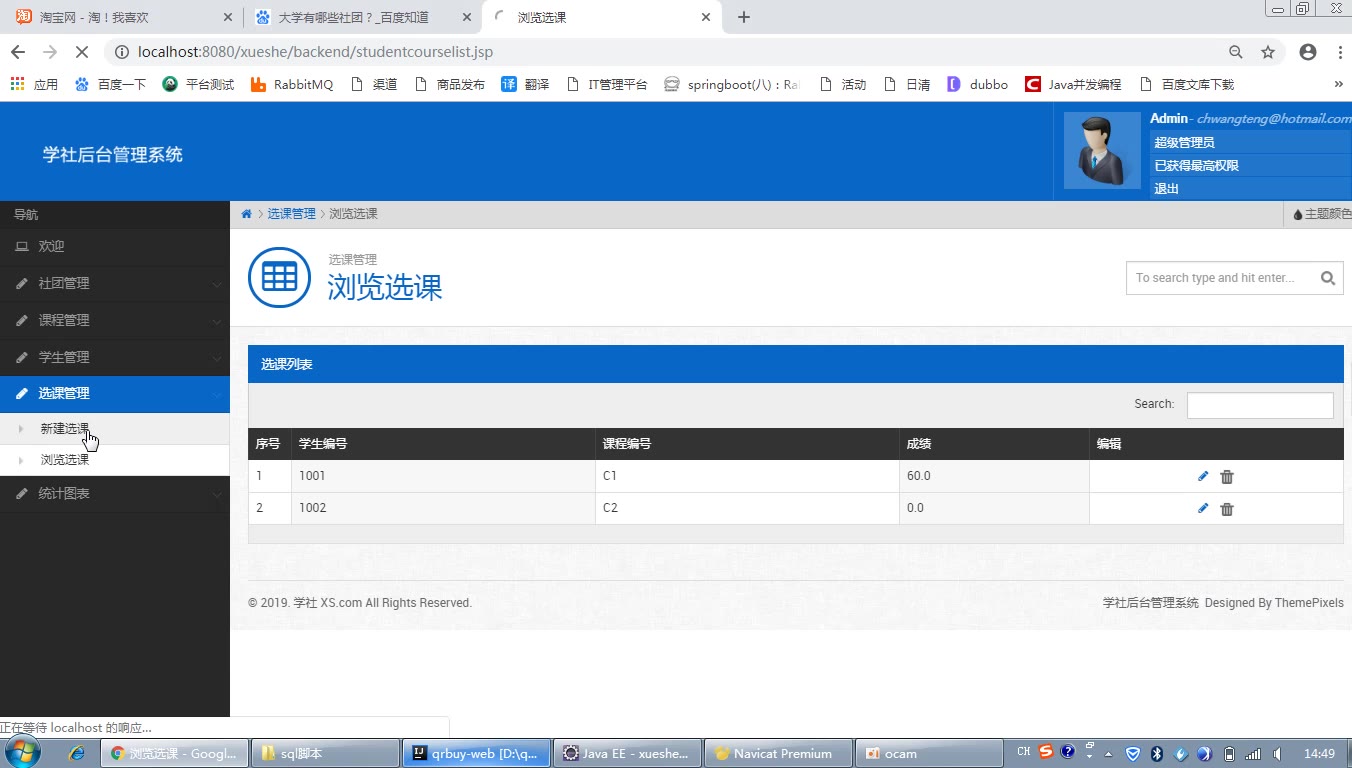This screenshot has width=1352, height=768.
Task: Click 超级管理员 in profile panel
Action: click(1184, 143)
